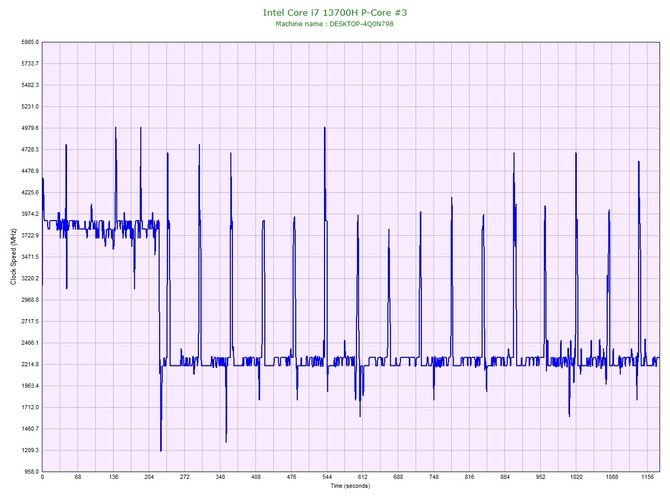Click the y-axis value 1209.3
Screen dimensions: 670x503
30,450
